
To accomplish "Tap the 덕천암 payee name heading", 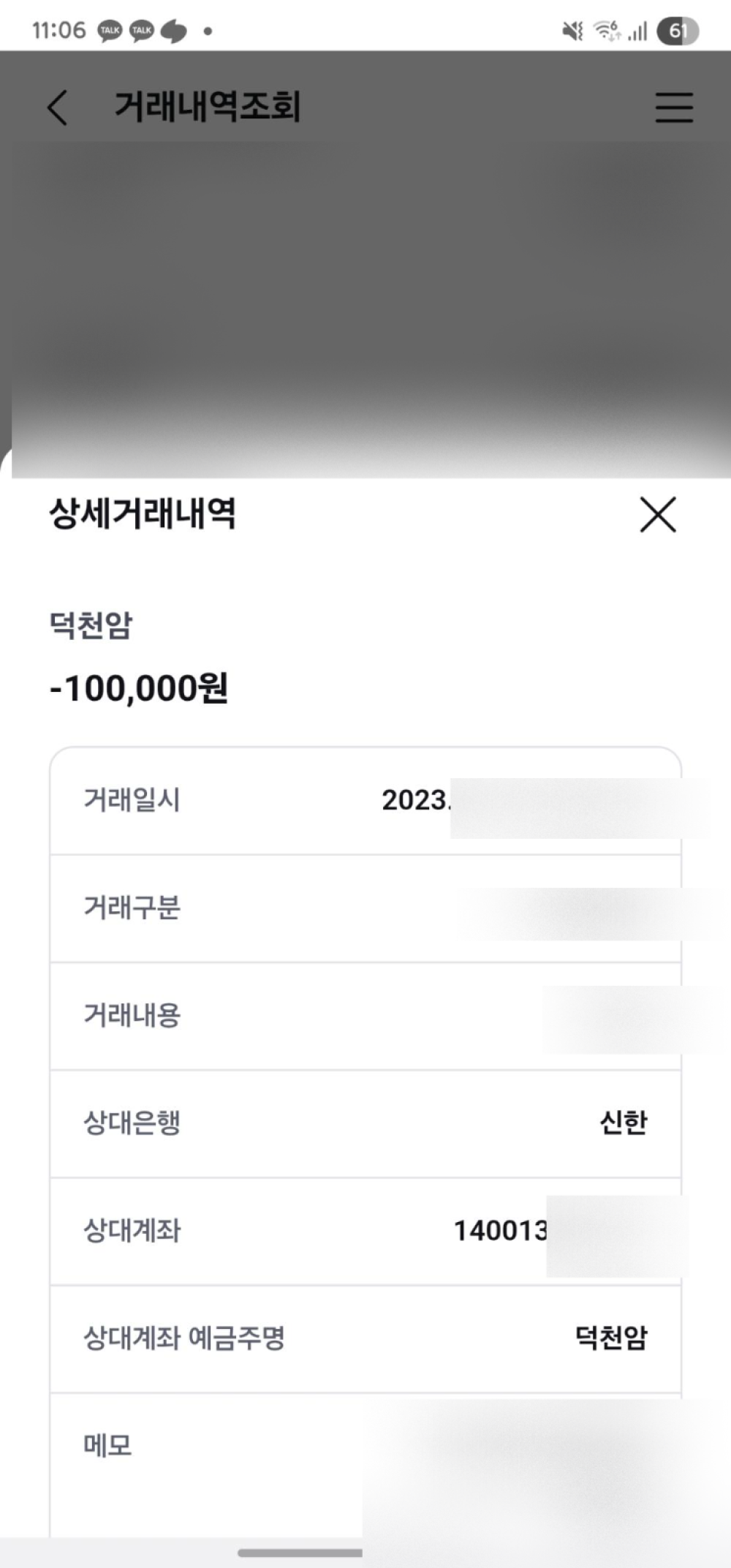I will pos(91,626).
